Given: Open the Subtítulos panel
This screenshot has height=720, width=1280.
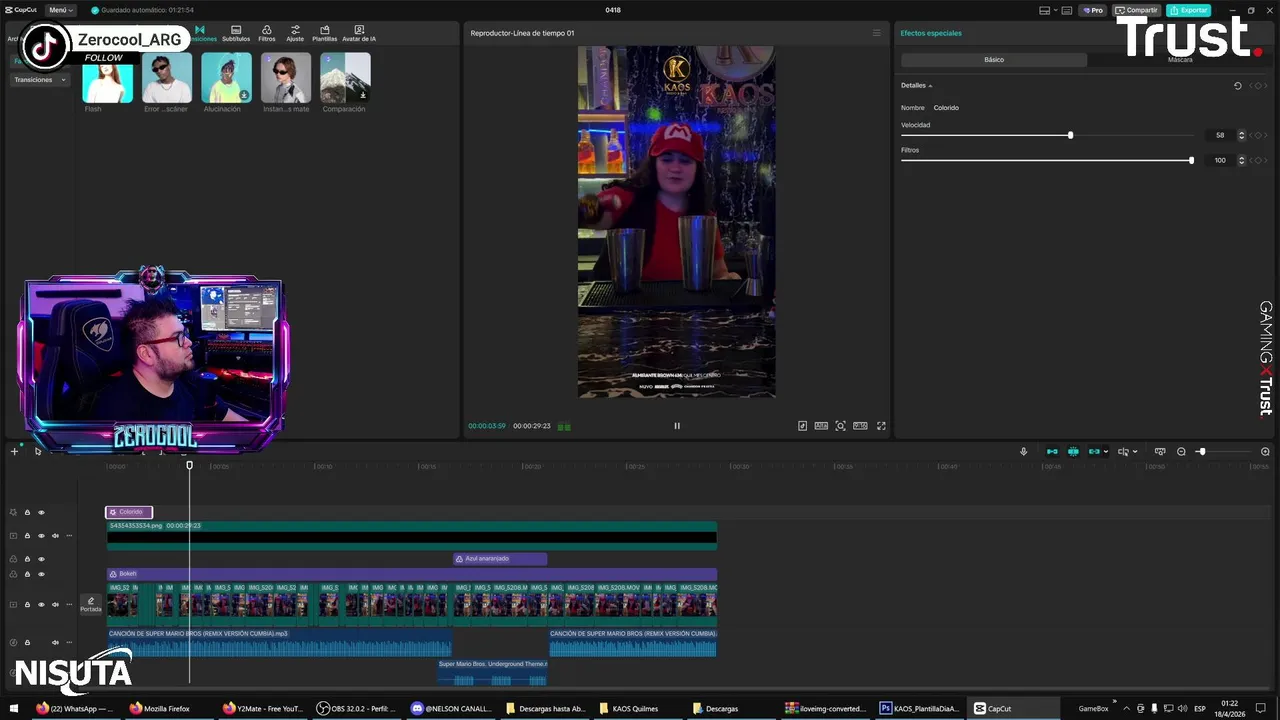Looking at the screenshot, I should pyautogui.click(x=236, y=33).
